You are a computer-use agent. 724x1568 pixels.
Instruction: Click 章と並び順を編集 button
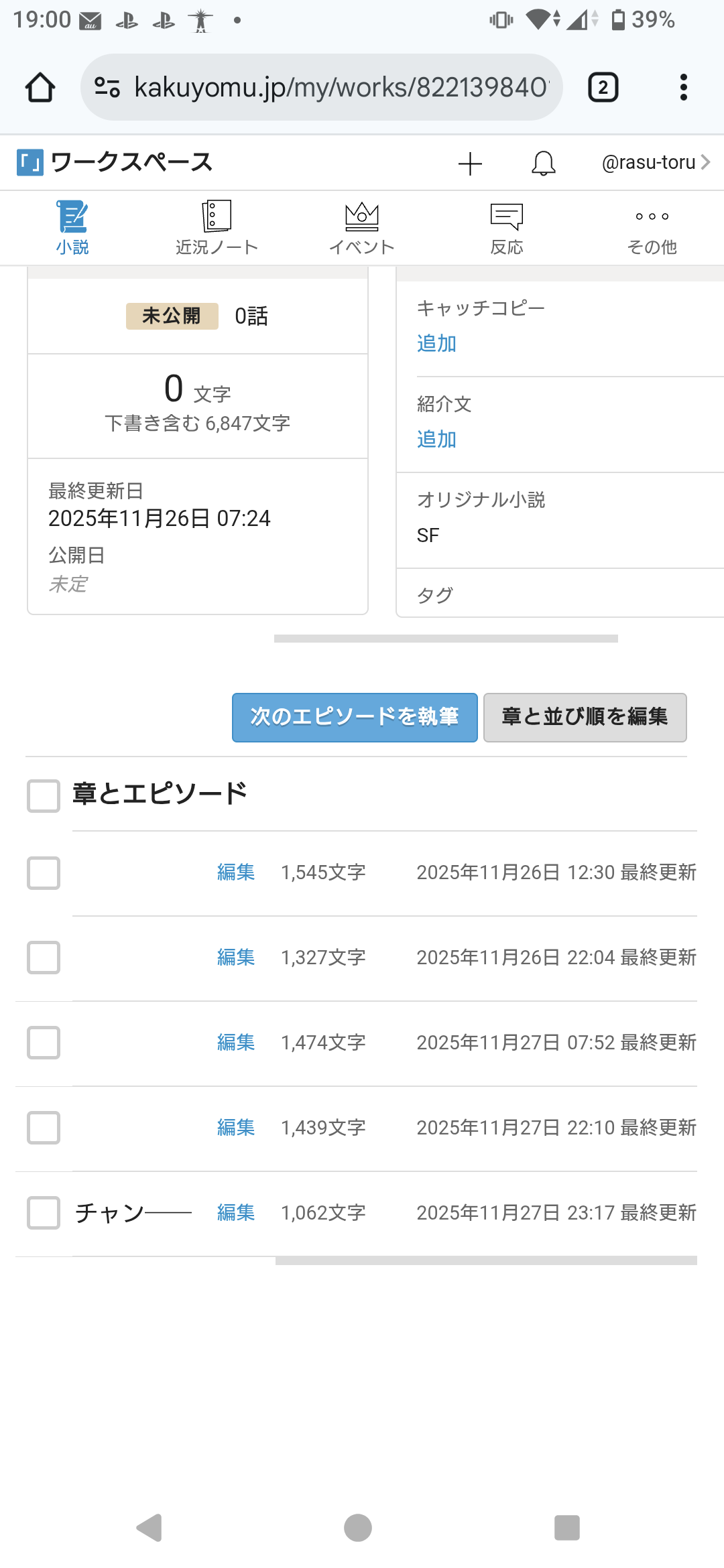pyautogui.click(x=585, y=717)
